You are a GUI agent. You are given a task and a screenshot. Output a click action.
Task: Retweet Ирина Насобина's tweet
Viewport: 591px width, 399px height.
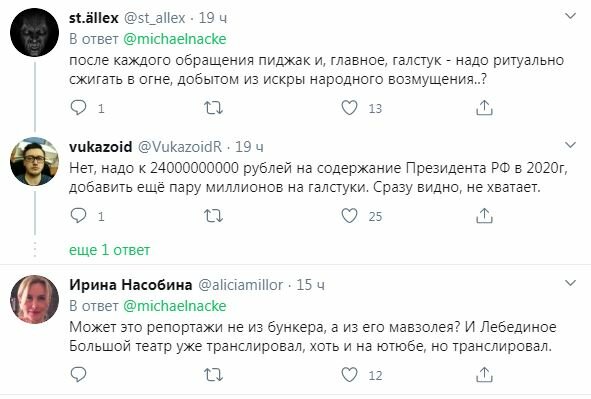(x=213, y=375)
